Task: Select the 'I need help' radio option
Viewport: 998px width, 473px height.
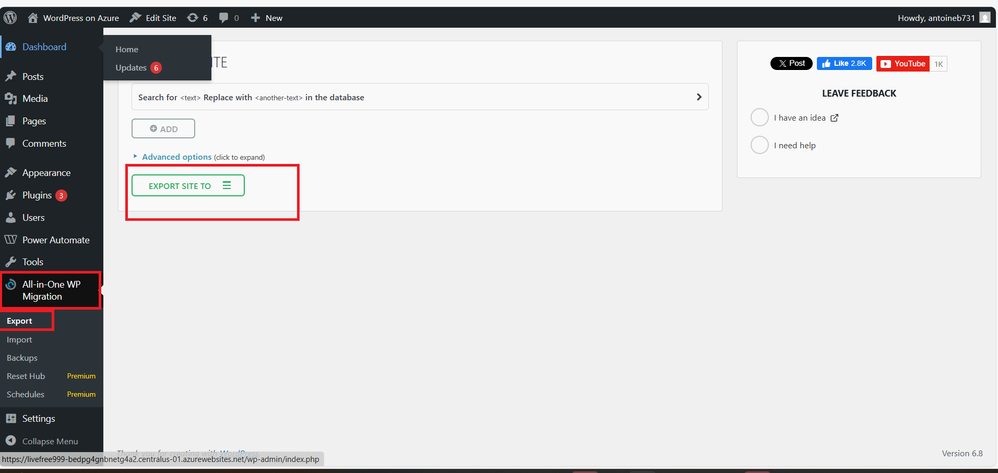Action: tap(760, 145)
